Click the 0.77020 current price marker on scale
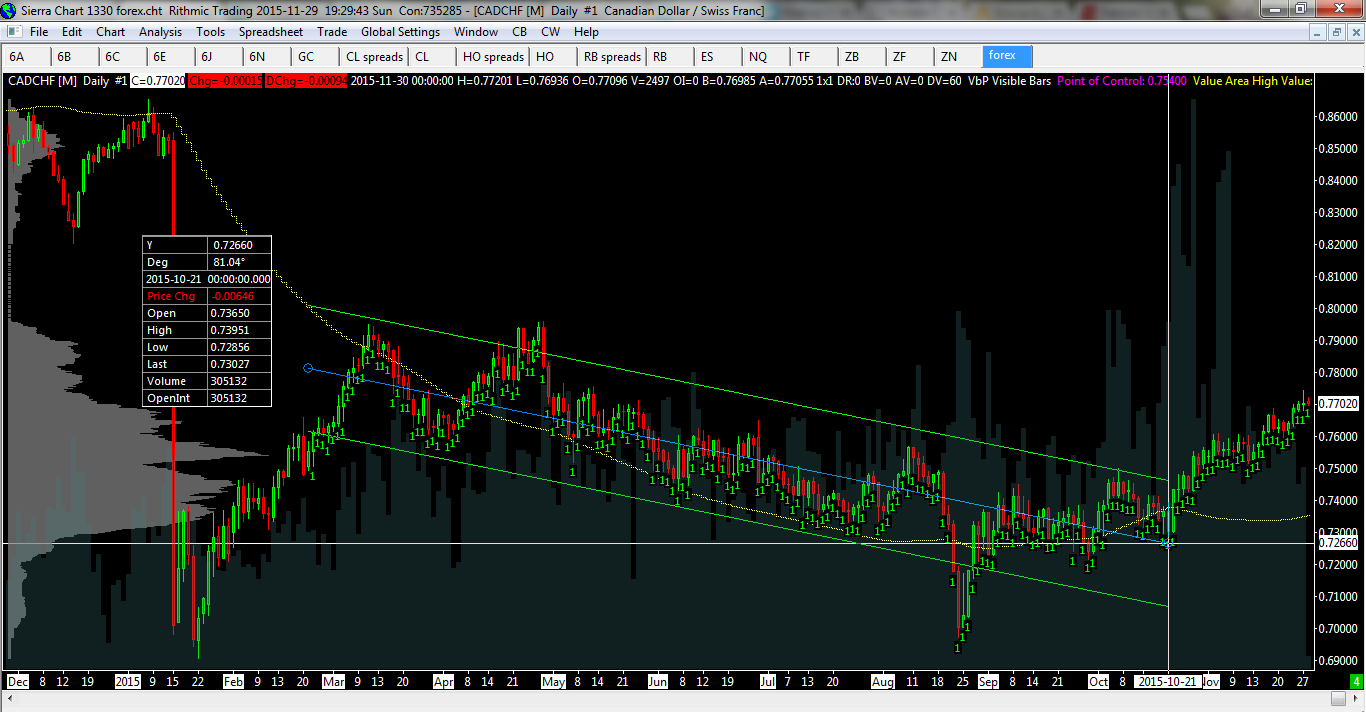Viewport: 1366px width, 712px height. 1338,404
